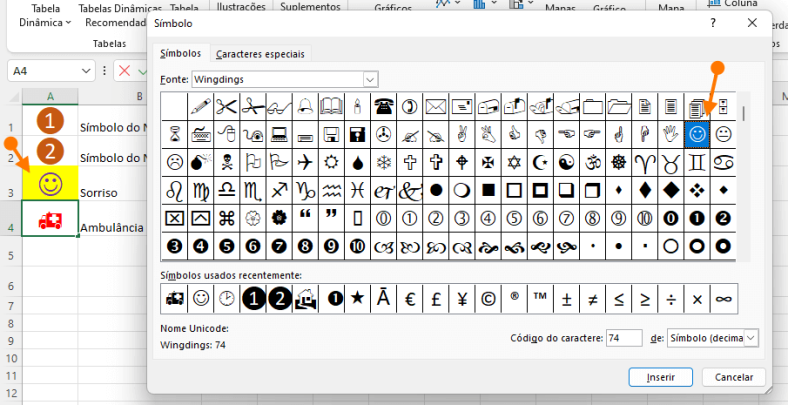Click the Código do caractere input field
Image resolution: width=788 pixels, height=405 pixels.
coord(623,338)
